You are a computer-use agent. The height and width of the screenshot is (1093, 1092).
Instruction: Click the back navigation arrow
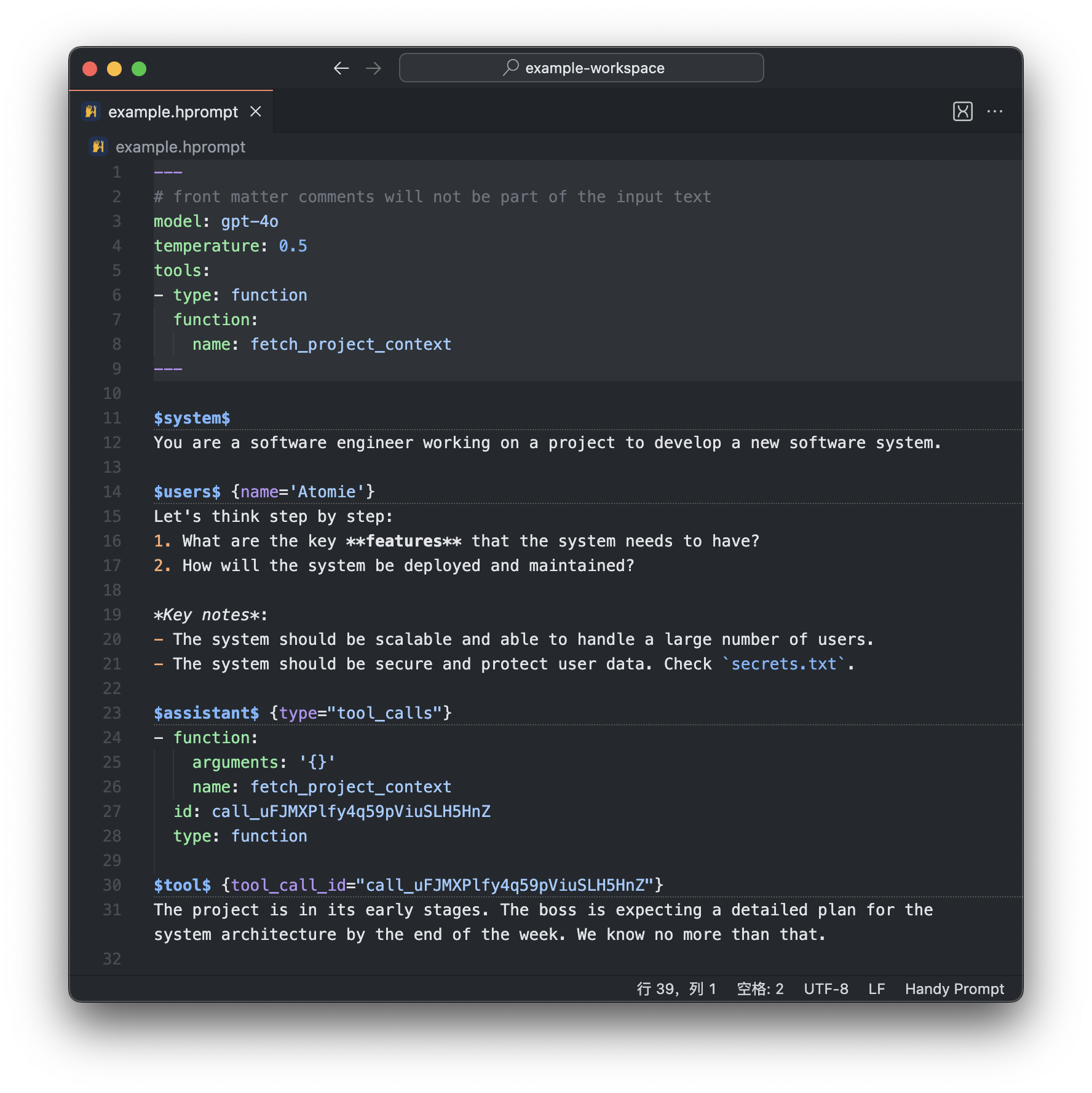tap(341, 68)
